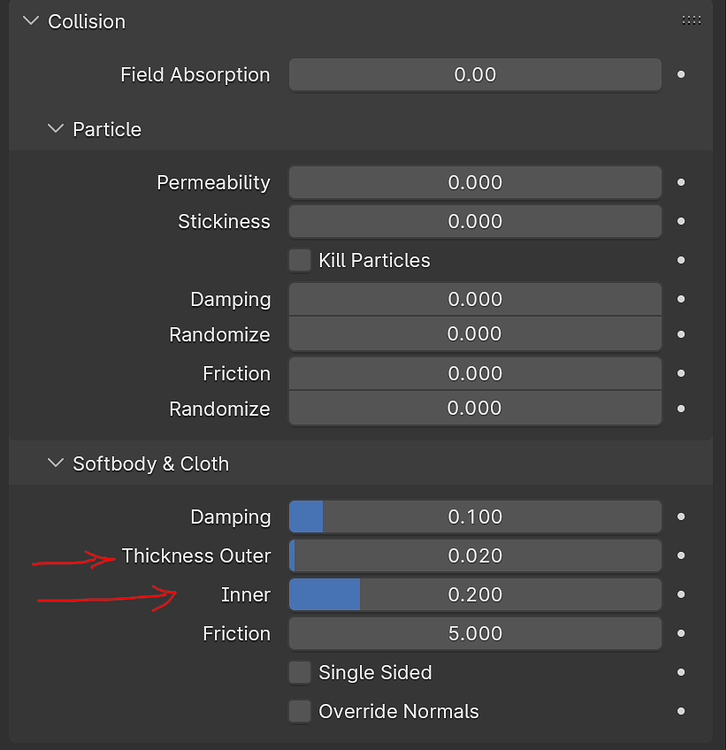Enable the Single Sided checkbox
The width and height of the screenshot is (726, 750).
(300, 673)
